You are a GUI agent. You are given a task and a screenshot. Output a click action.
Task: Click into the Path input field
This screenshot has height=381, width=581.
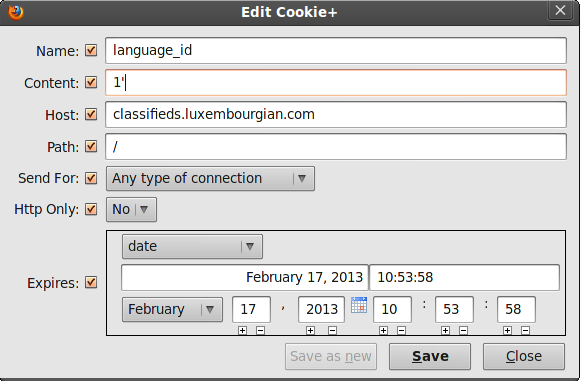click(336, 147)
